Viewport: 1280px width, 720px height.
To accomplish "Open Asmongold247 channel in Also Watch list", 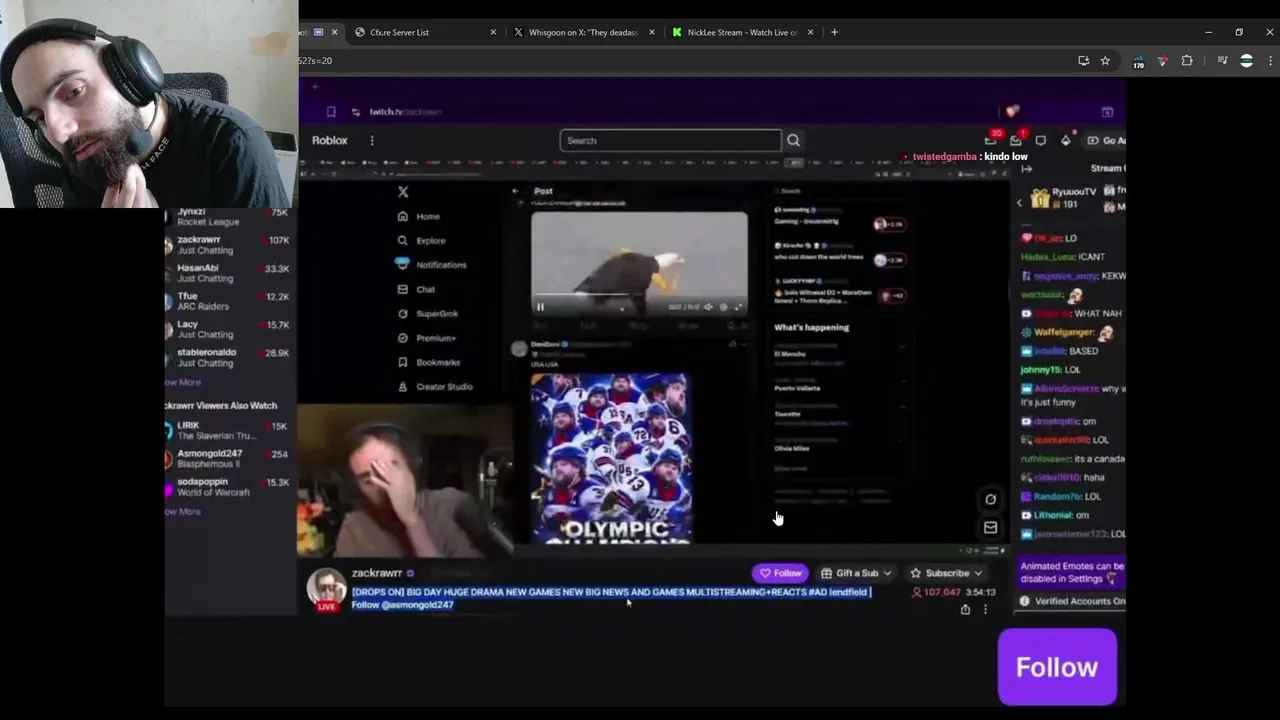I will click(228, 458).
